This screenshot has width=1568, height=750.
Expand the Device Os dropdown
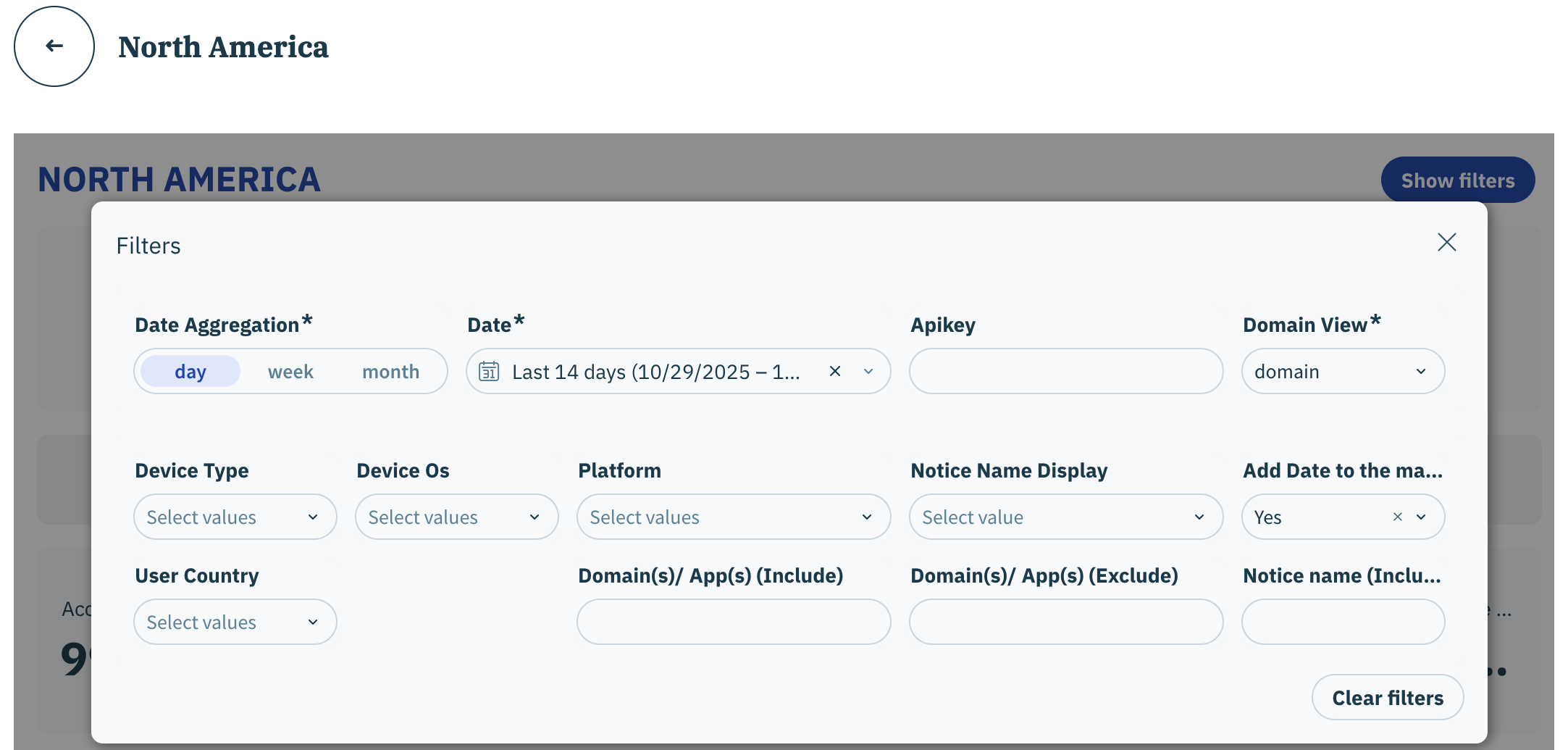click(x=456, y=517)
